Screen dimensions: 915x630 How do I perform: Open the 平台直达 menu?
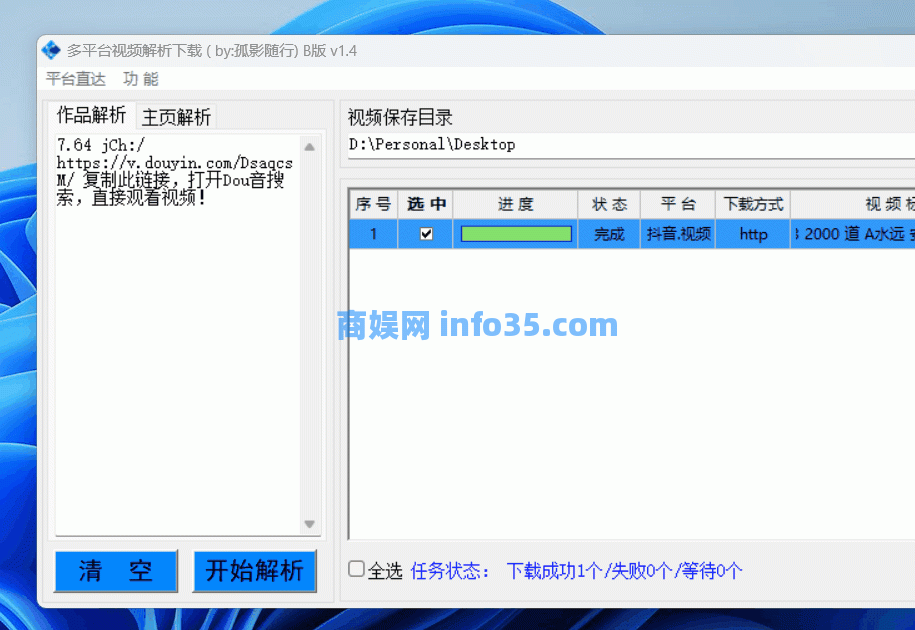(75, 79)
